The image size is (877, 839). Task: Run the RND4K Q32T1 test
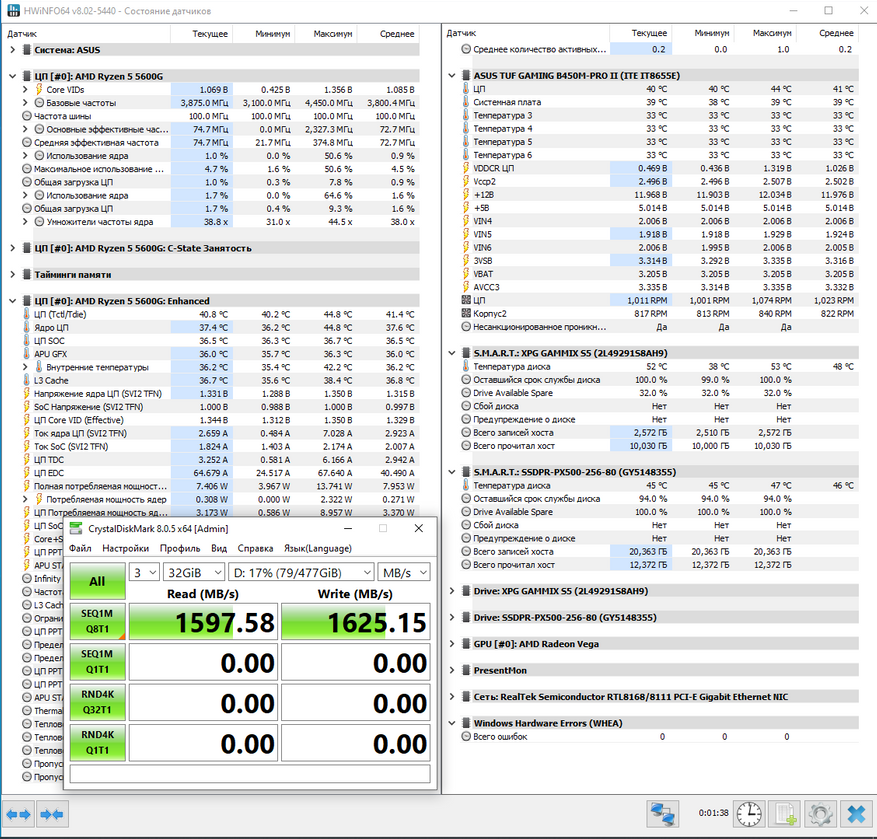(x=97, y=702)
